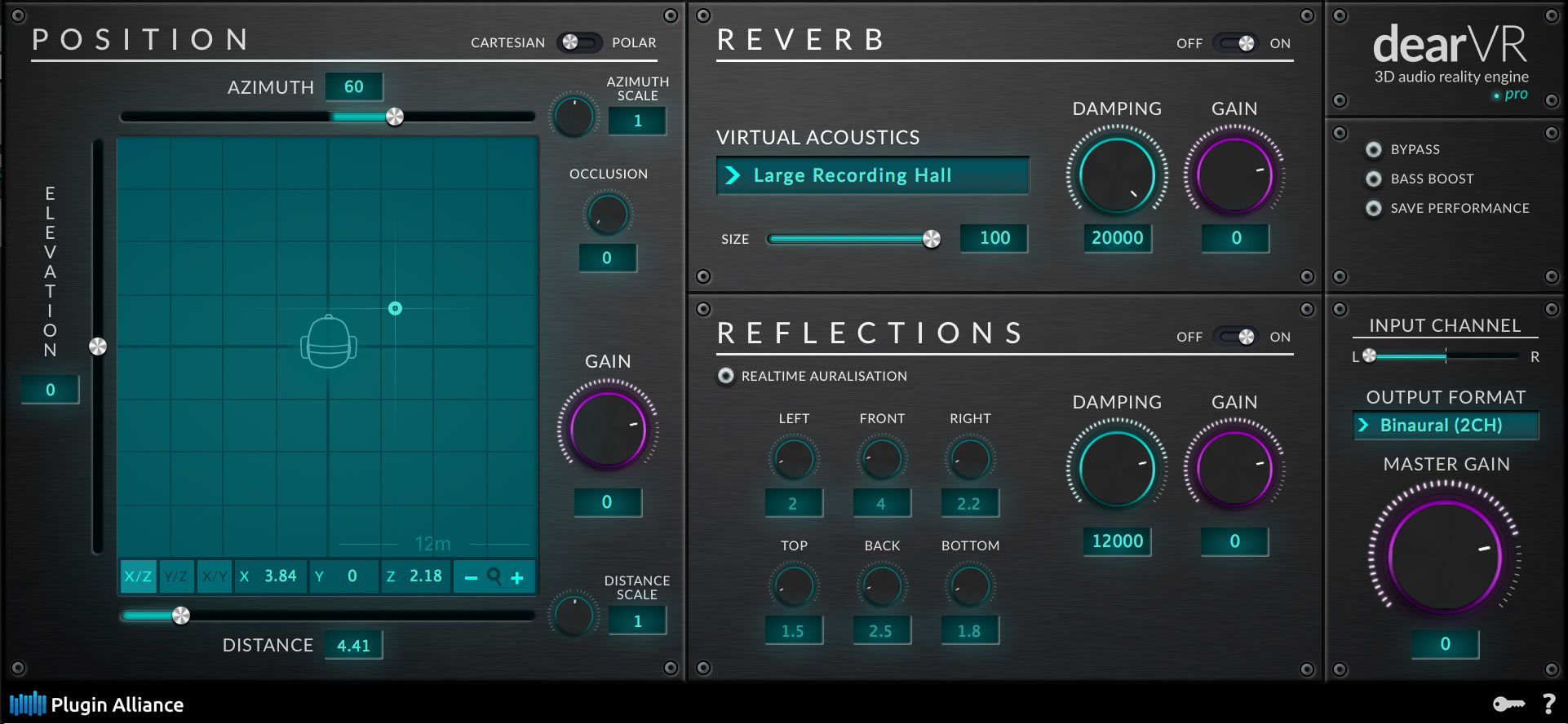Click the Y coordinate field
This screenshot has width=1568, height=724.
click(344, 576)
